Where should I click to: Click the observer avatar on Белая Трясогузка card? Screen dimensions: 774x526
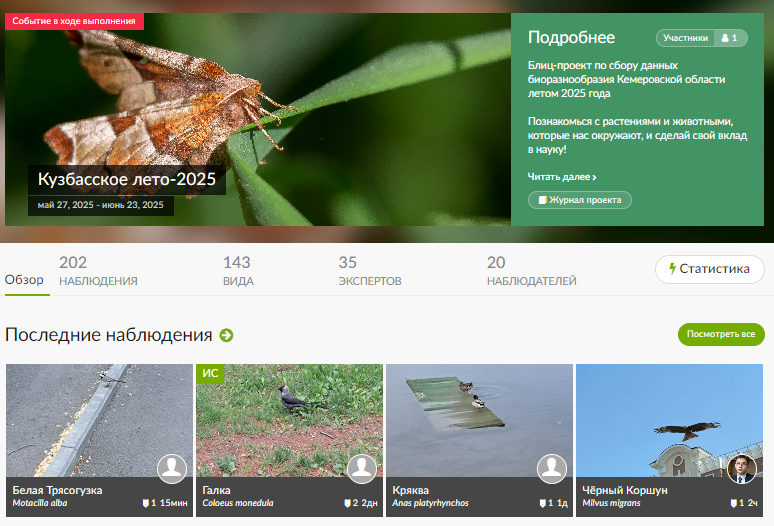coord(172,469)
